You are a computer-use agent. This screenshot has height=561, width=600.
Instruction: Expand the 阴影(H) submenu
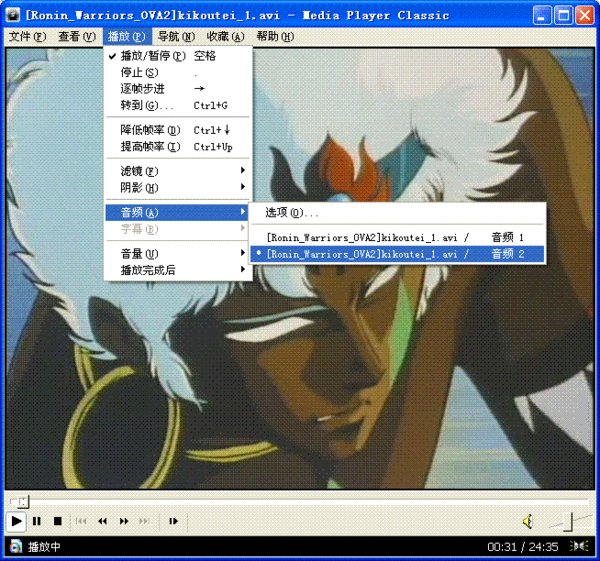click(x=178, y=188)
